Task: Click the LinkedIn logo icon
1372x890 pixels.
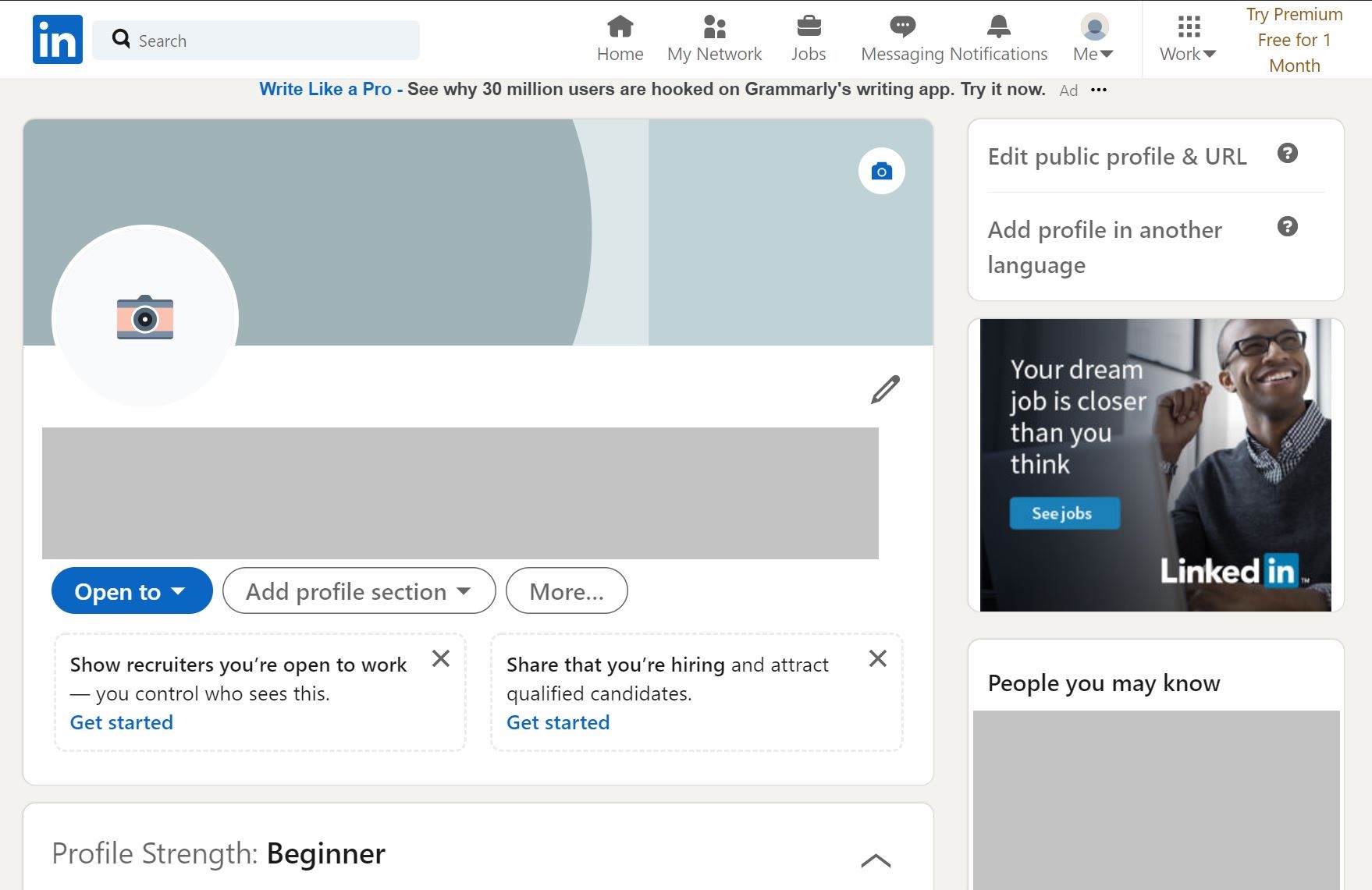Action: [x=57, y=39]
